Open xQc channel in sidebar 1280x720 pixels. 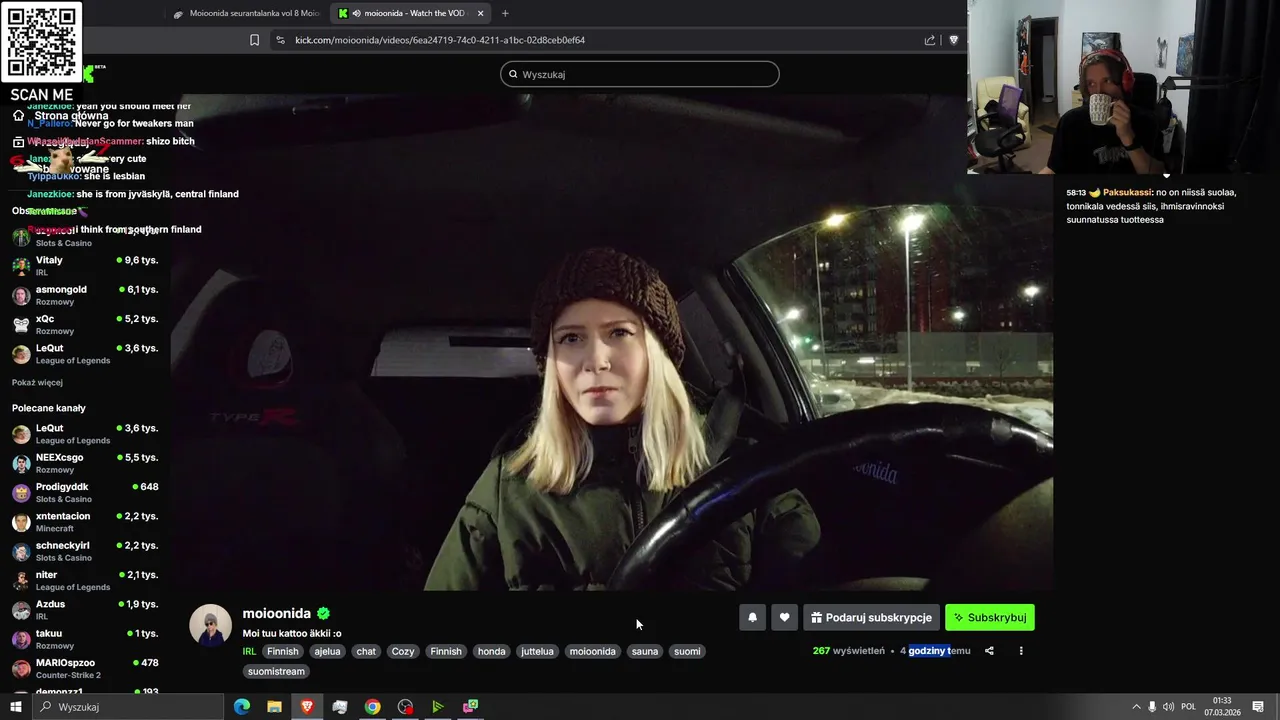85,324
